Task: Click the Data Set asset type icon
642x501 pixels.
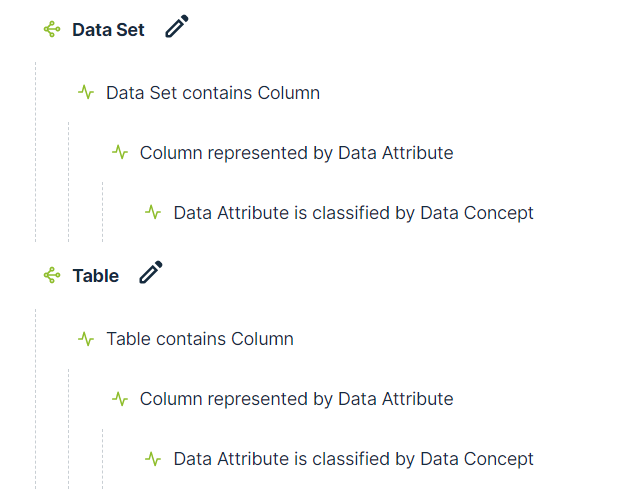Action: tap(52, 30)
